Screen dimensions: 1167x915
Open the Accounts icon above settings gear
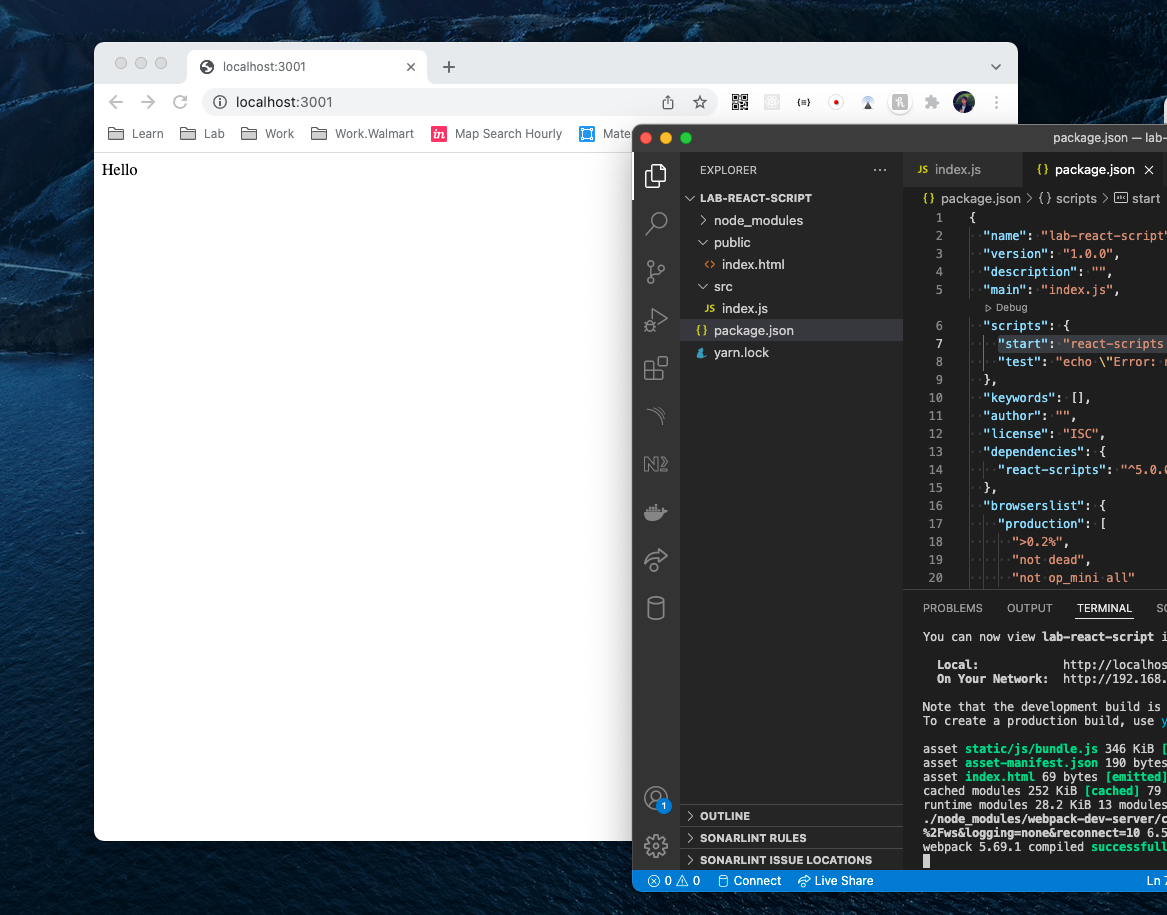coord(656,798)
